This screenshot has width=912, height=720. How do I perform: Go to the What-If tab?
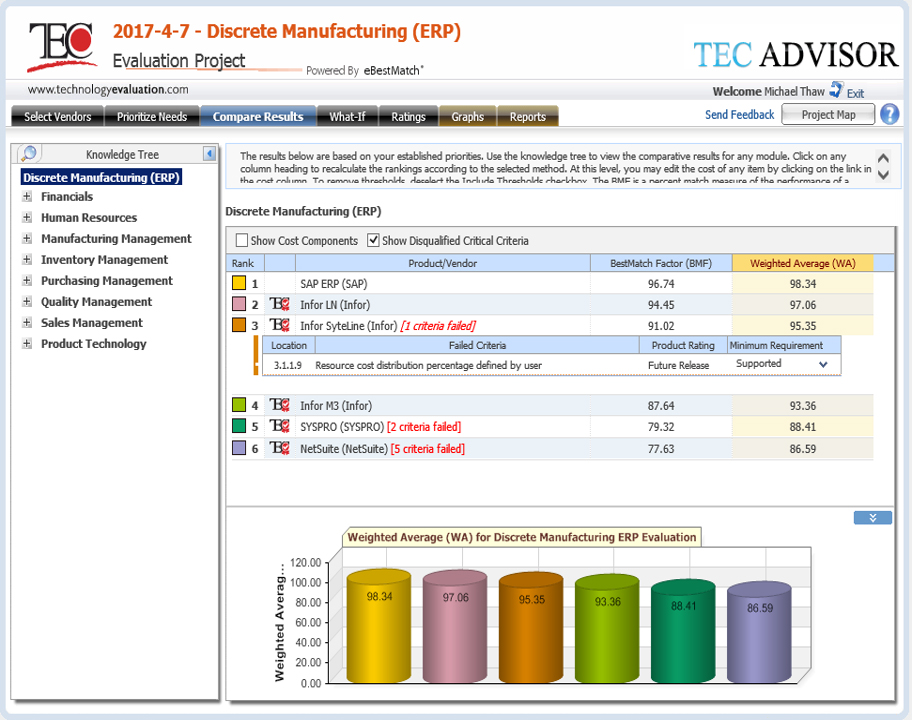[x=347, y=116]
